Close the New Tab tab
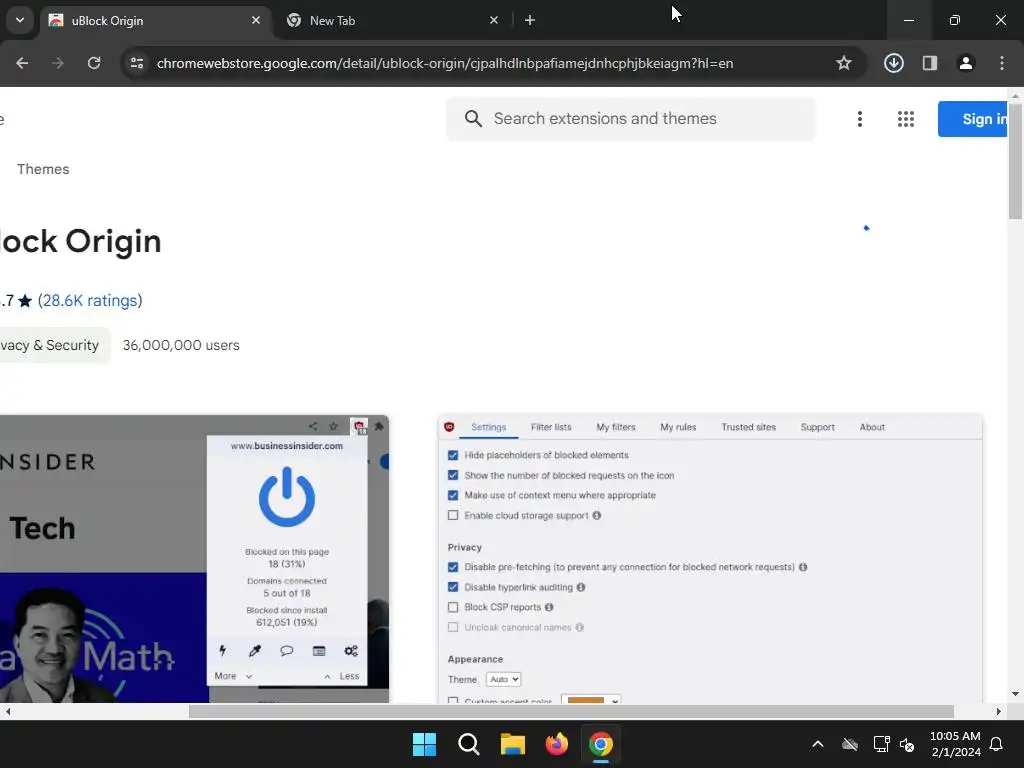The width and height of the screenshot is (1024, 768). pyautogui.click(x=494, y=20)
